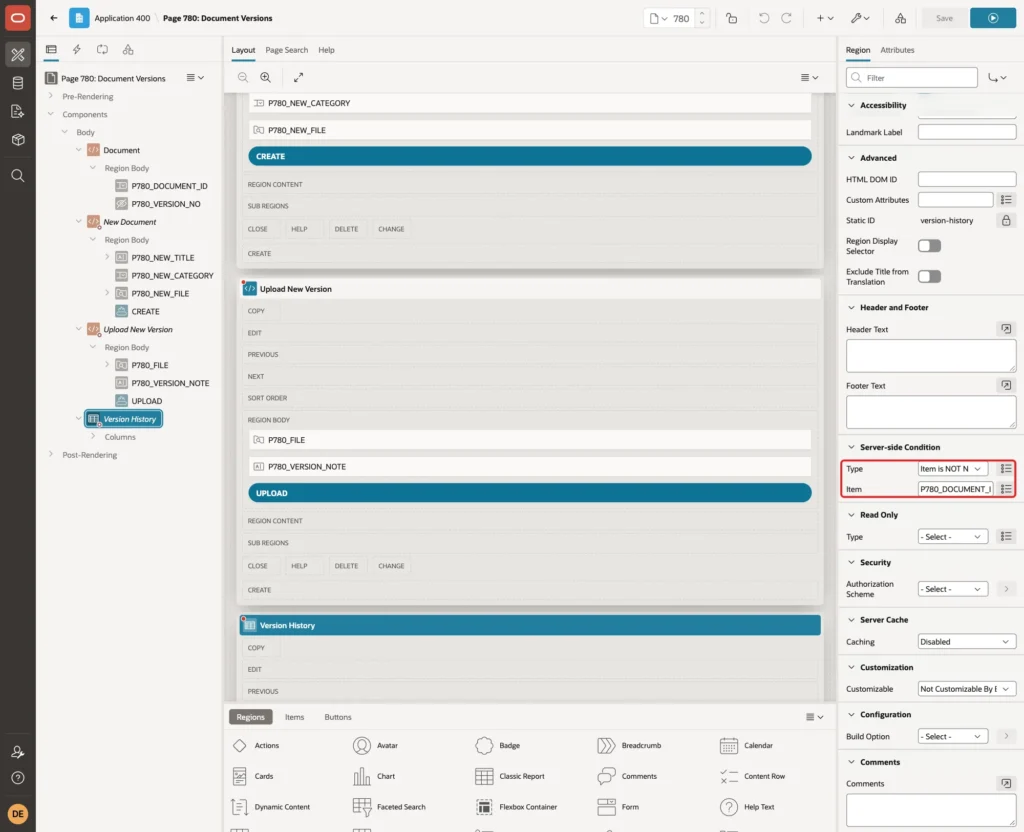Viewport: 1024px width, 832px height.
Task: Open the Server-side Condition Type dropdown
Action: pos(952,469)
